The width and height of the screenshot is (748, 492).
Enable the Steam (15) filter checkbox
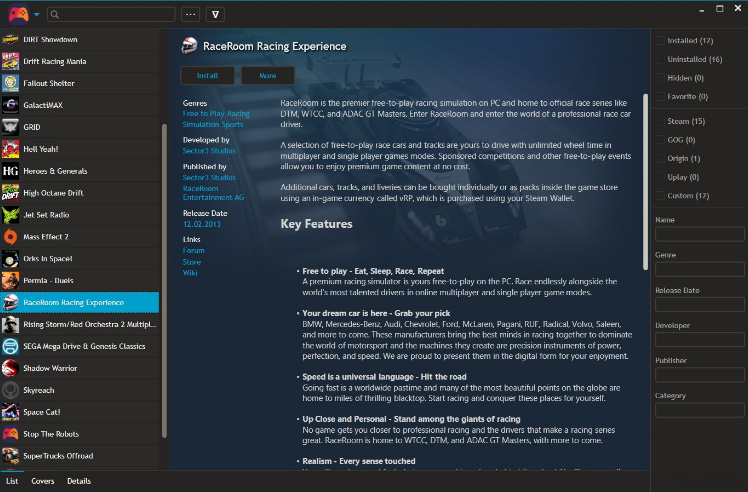pyautogui.click(x=660, y=121)
